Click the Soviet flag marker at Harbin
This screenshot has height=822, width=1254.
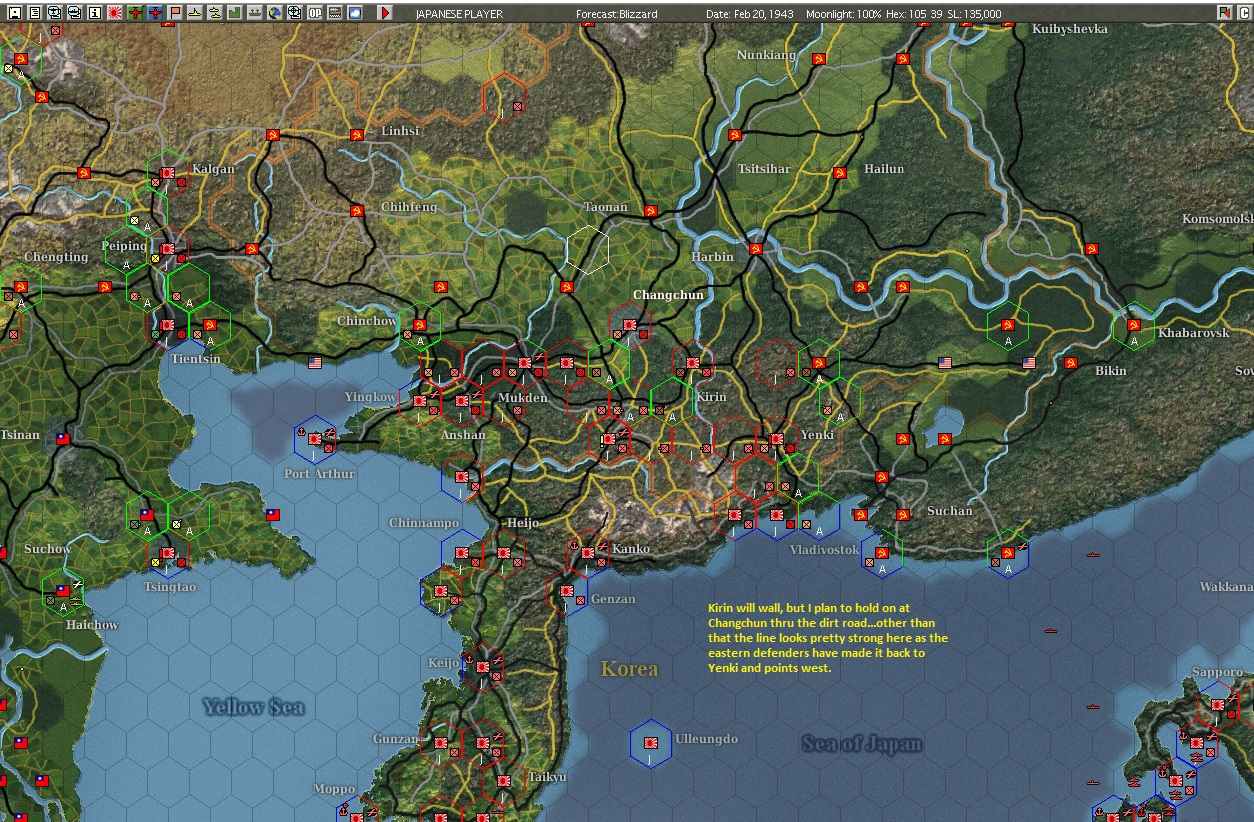pyautogui.click(x=756, y=248)
